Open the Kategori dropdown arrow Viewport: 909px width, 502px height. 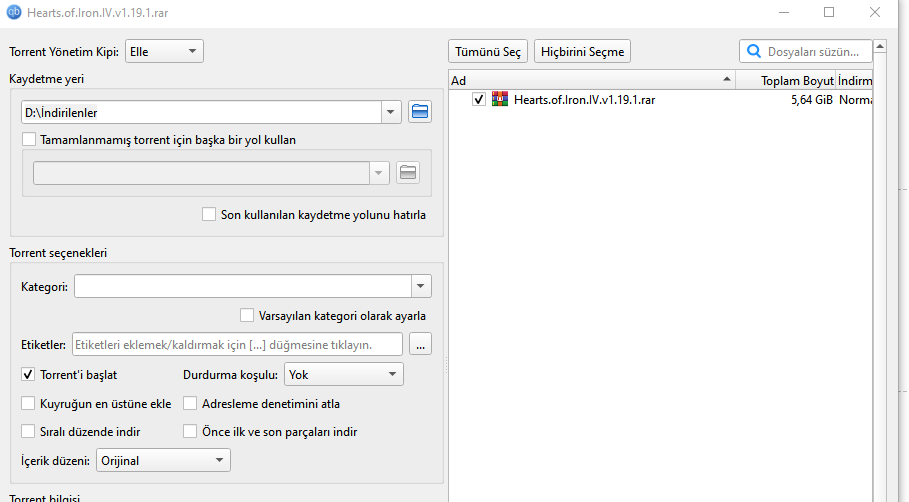421,286
